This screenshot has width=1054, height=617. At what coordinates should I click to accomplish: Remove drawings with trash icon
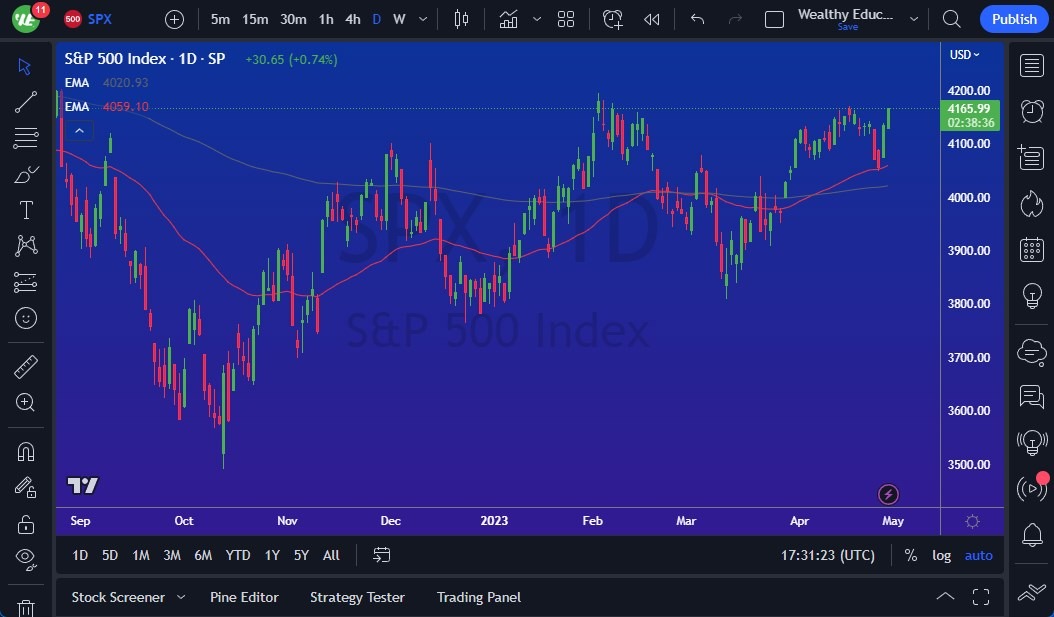pos(26,608)
